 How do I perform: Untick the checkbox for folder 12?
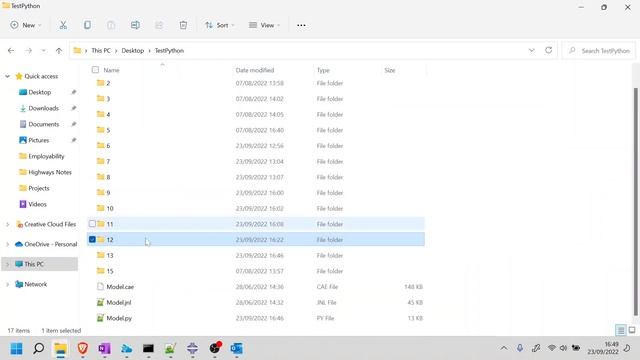[x=92, y=240]
